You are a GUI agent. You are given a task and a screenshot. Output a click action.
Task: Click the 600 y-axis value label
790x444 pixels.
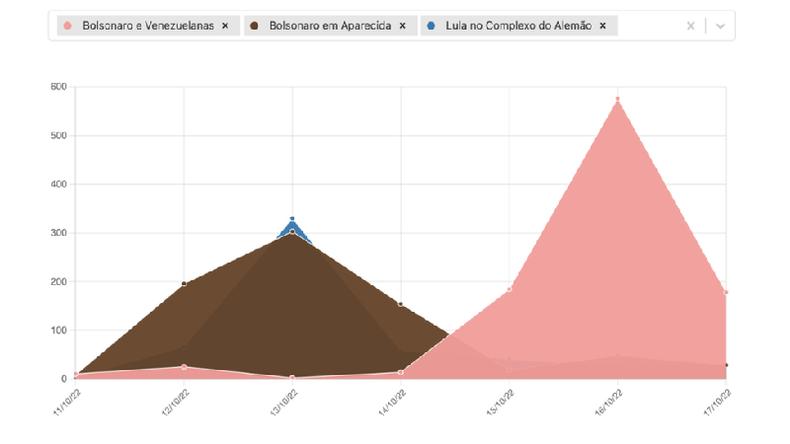(x=58, y=87)
